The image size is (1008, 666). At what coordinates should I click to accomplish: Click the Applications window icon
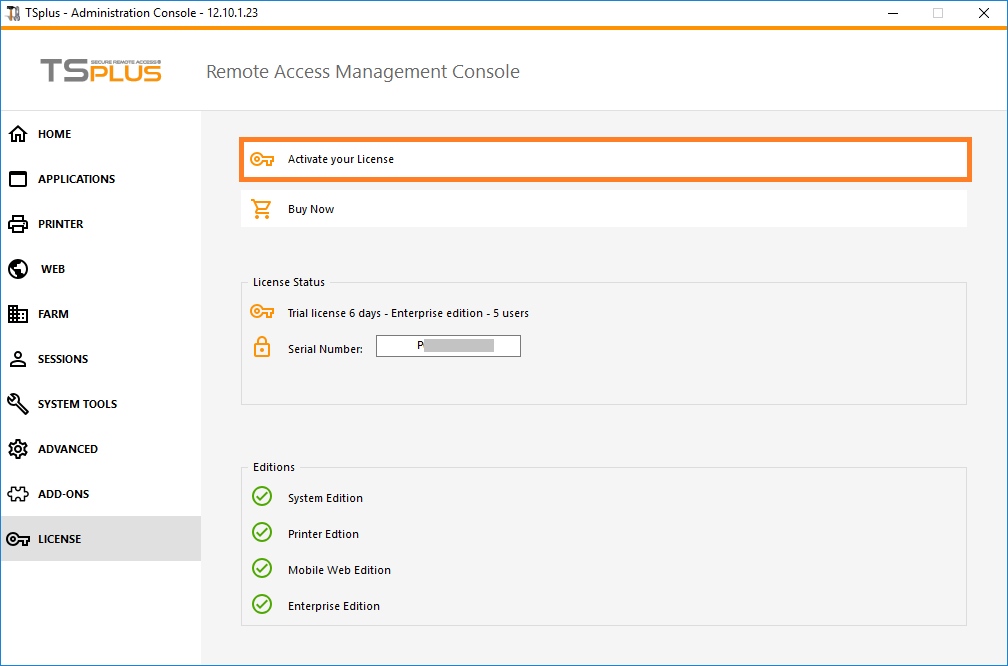click(x=18, y=179)
